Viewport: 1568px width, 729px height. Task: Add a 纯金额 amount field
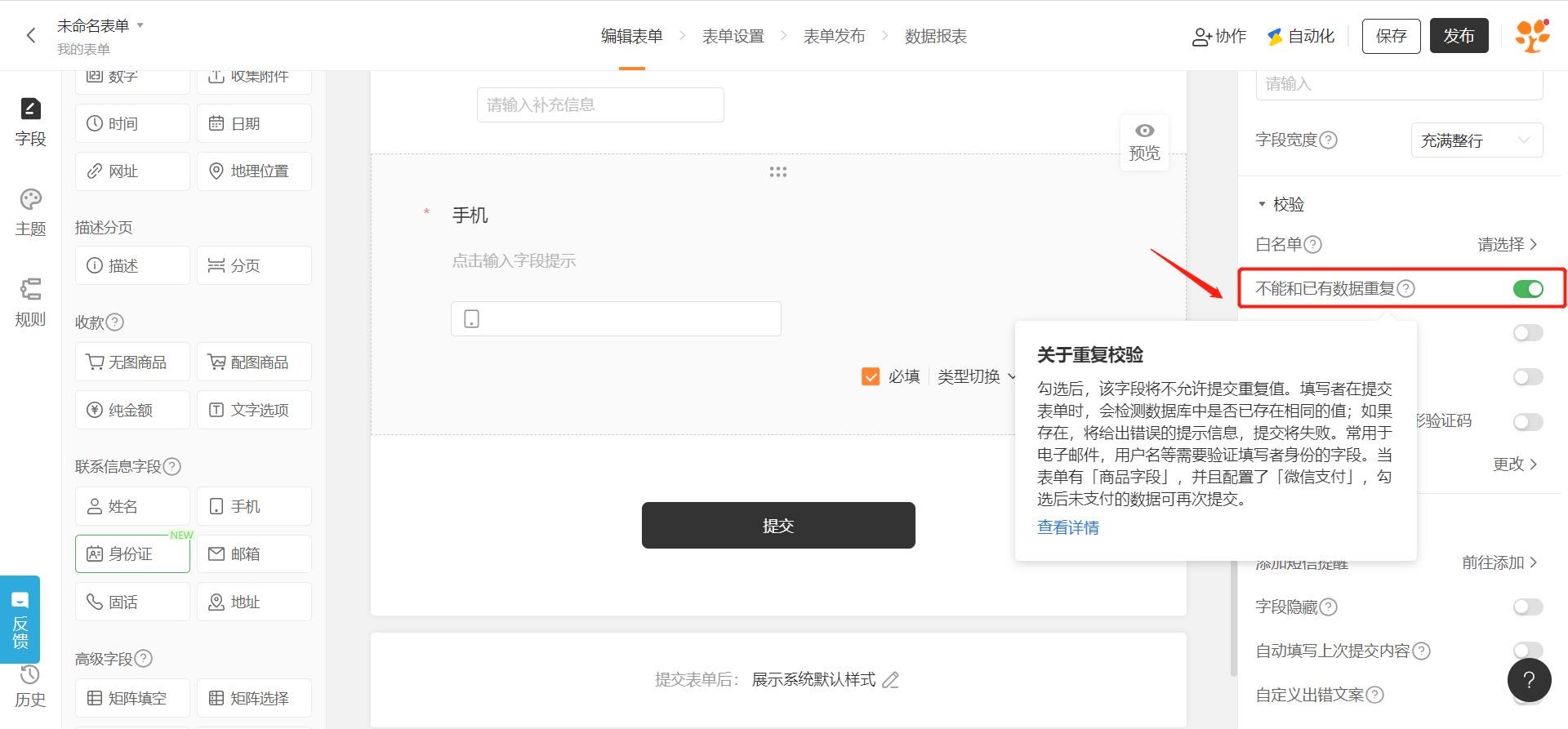coord(132,410)
